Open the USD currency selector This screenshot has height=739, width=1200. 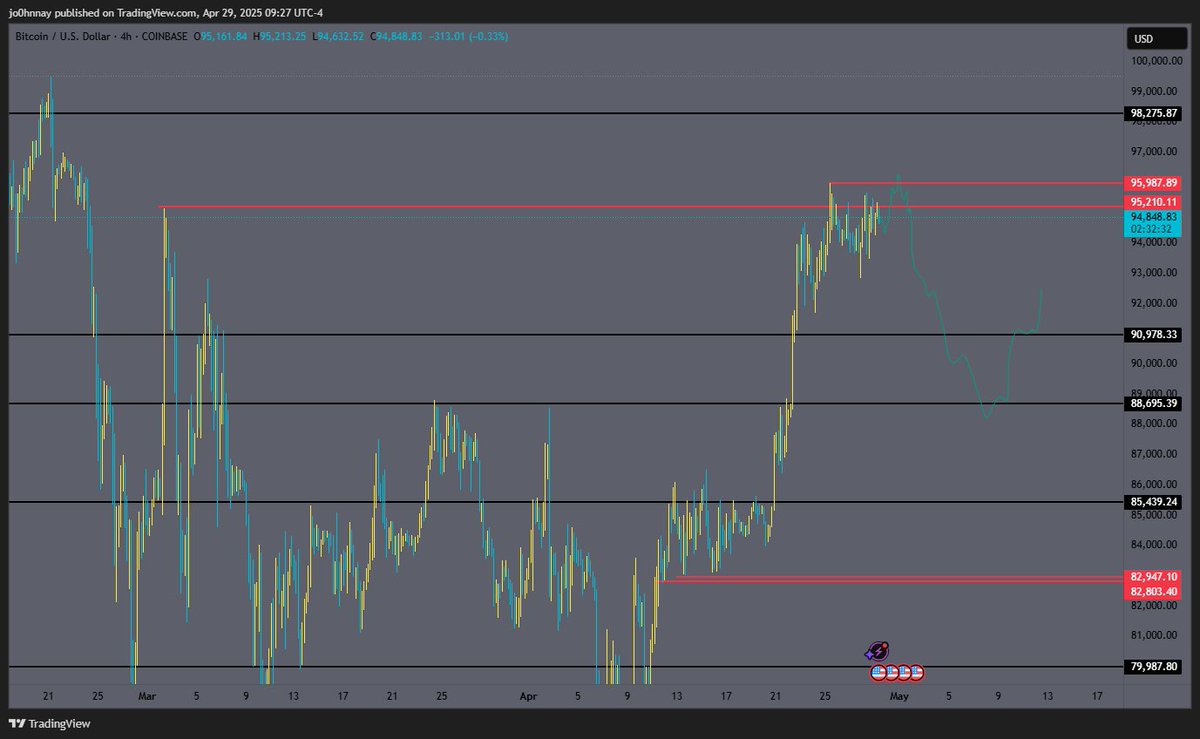click(x=1156, y=39)
